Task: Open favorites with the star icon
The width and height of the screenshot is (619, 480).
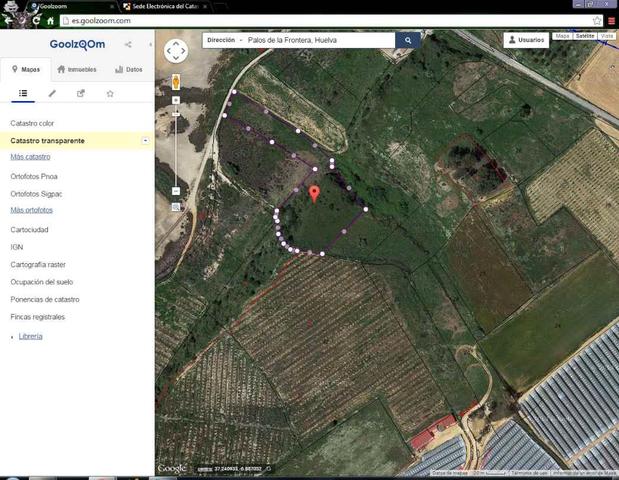Action: pyautogui.click(x=110, y=93)
